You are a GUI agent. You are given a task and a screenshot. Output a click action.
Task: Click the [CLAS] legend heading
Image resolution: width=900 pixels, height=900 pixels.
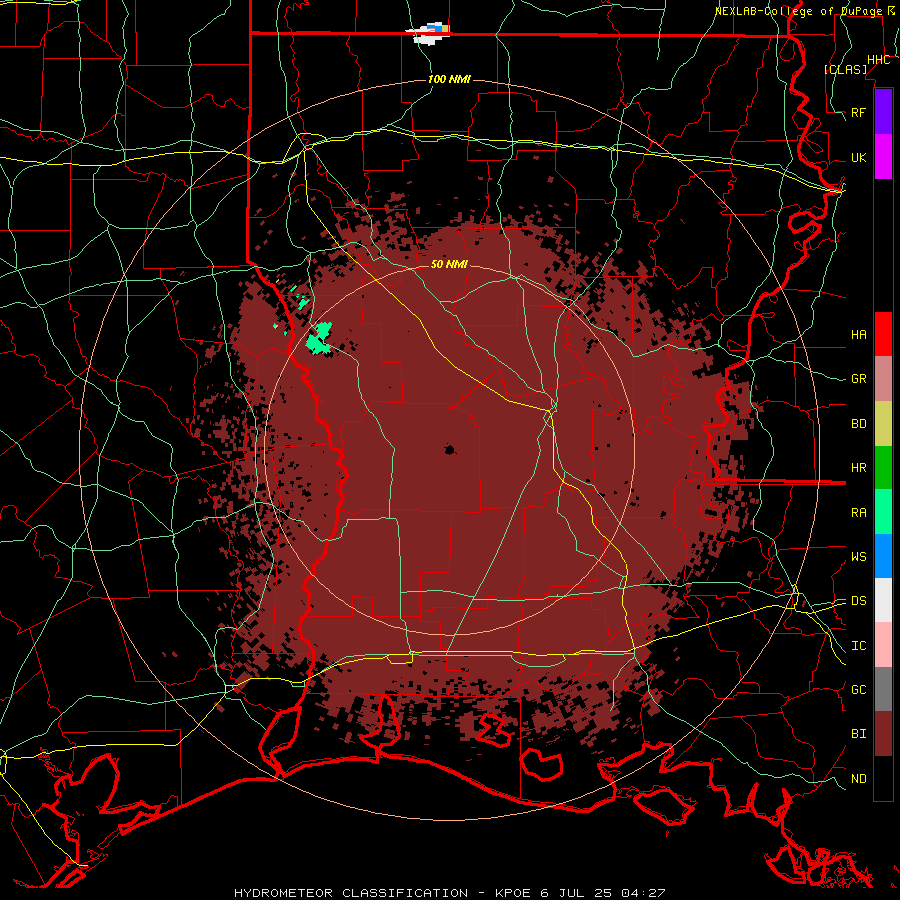(x=845, y=69)
